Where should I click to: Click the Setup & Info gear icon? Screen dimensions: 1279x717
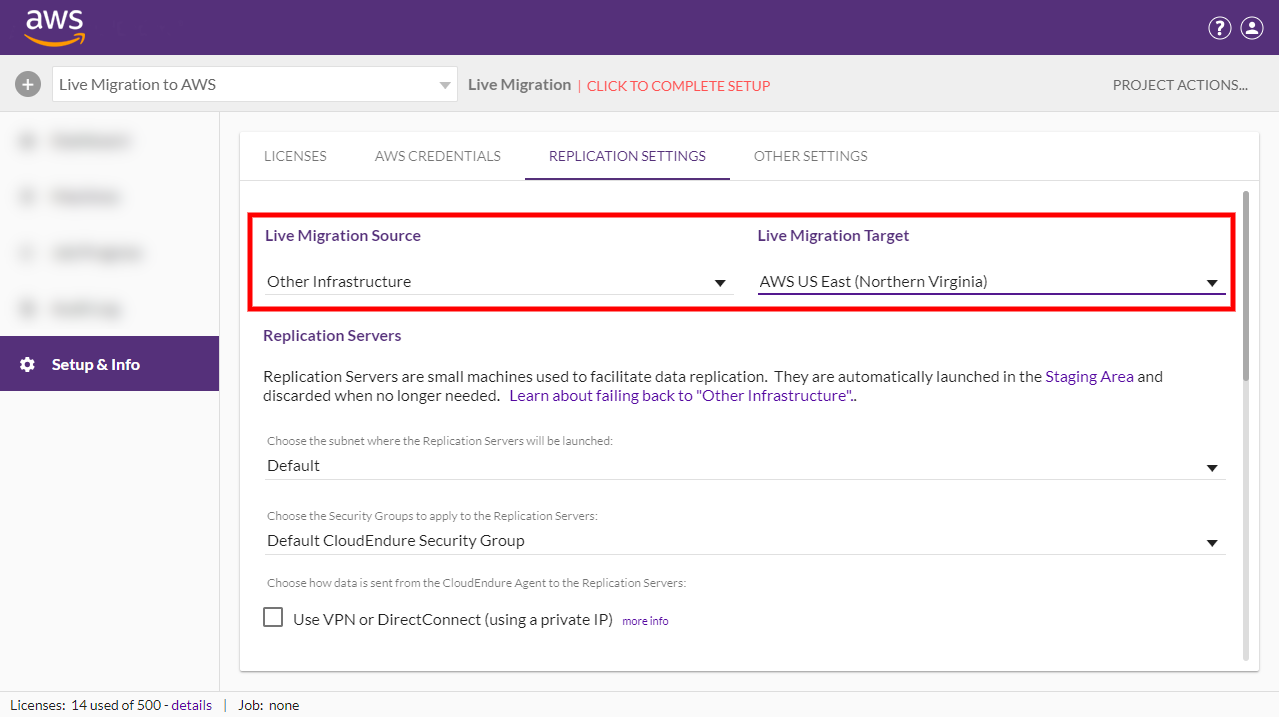[28, 365]
